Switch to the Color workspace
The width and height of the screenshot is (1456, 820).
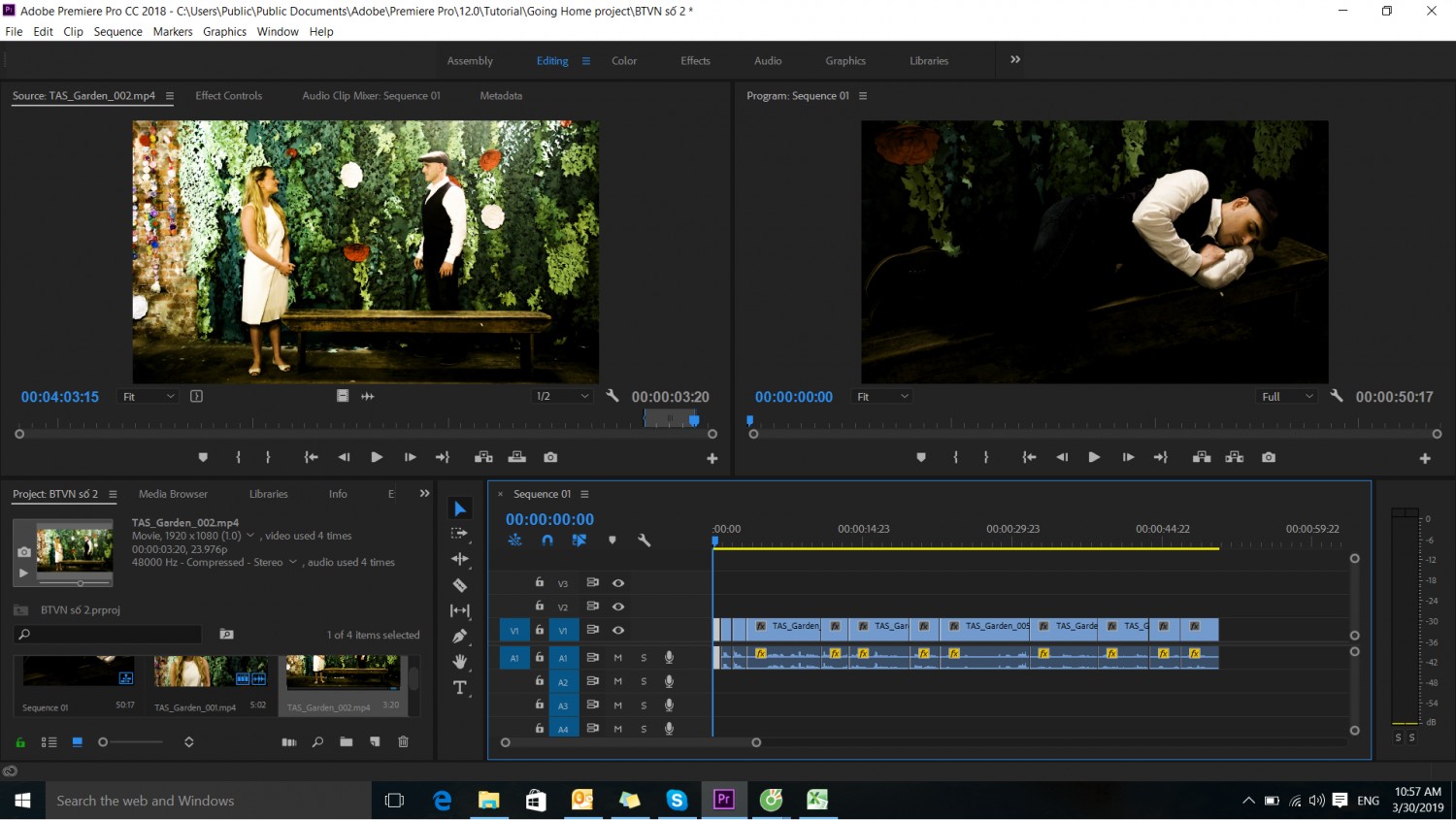(624, 61)
